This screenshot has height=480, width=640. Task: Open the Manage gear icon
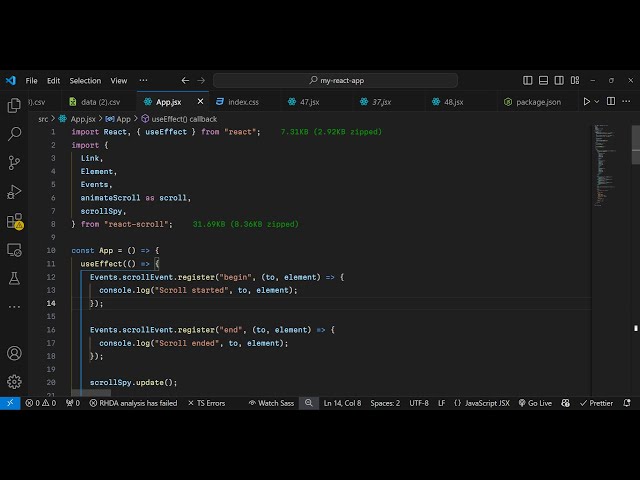click(14, 381)
